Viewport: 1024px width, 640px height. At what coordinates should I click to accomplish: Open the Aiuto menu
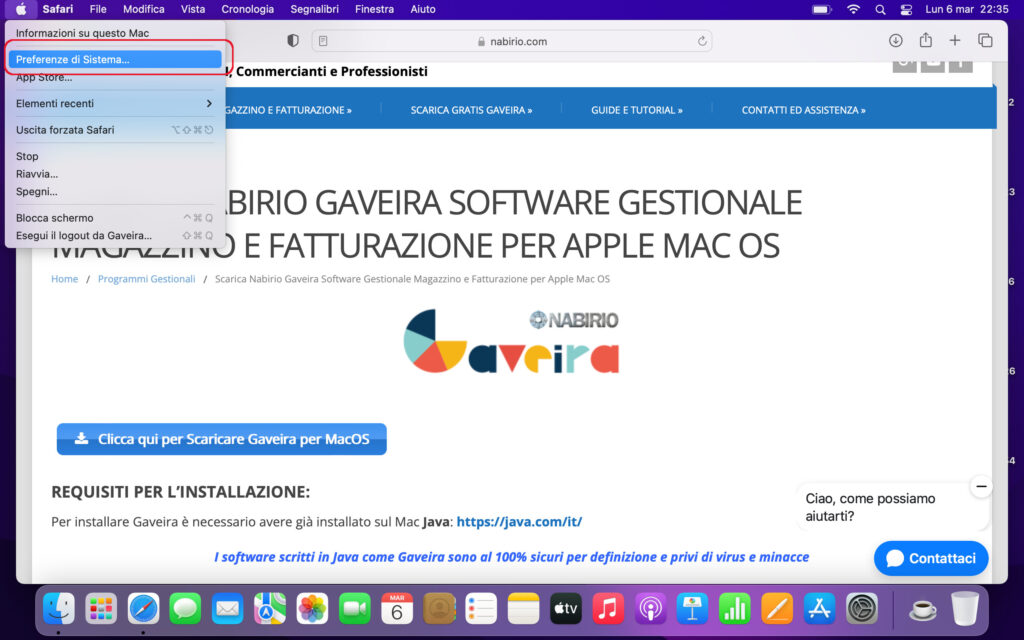423,9
